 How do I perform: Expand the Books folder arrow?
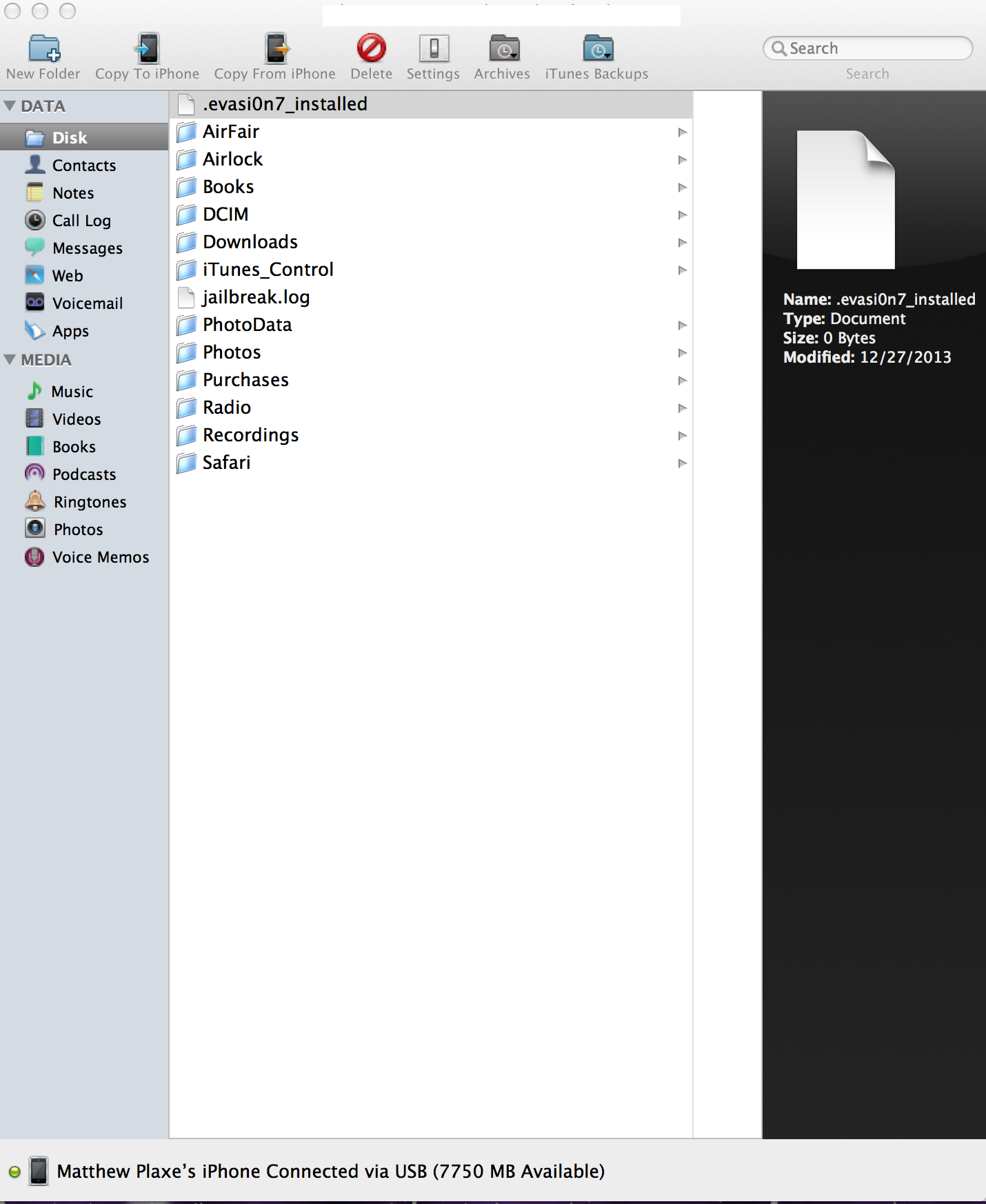683,188
